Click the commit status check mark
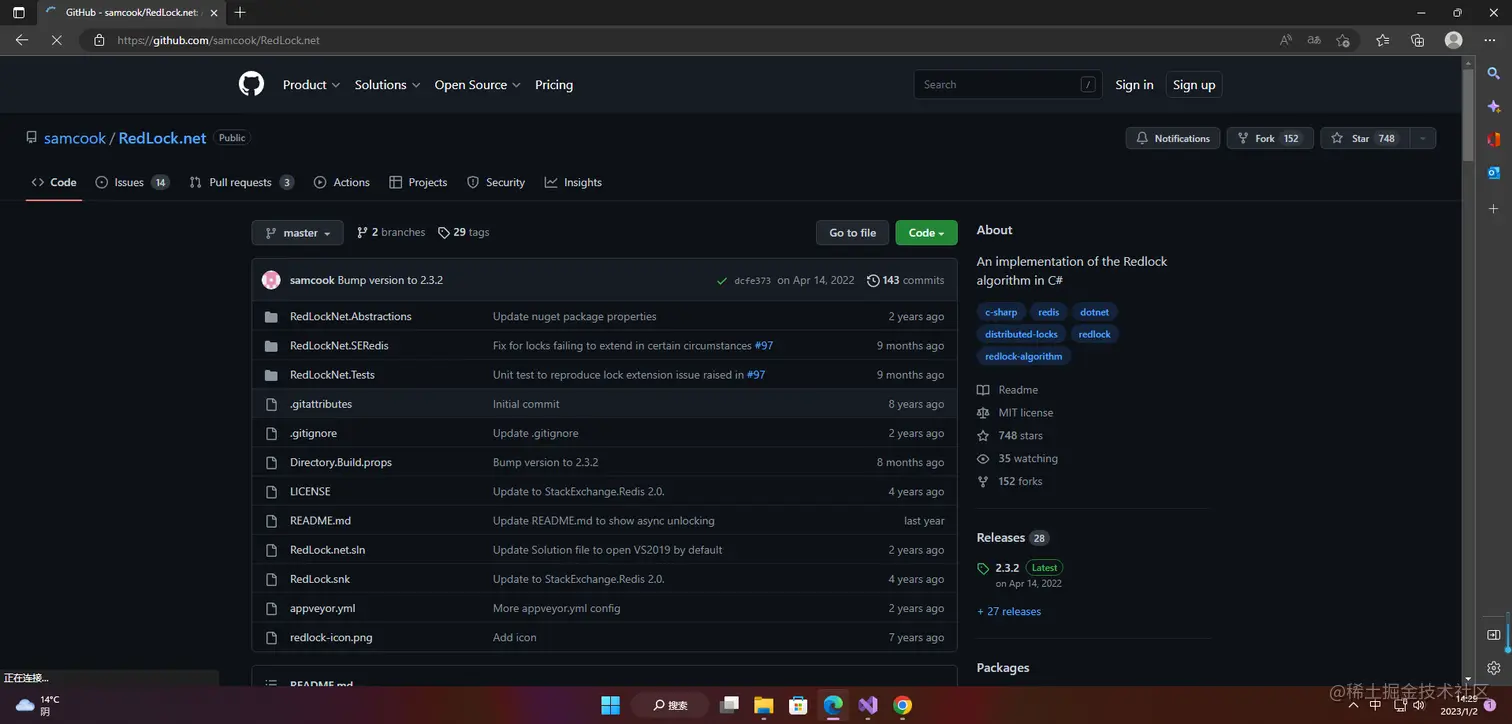 (722, 281)
